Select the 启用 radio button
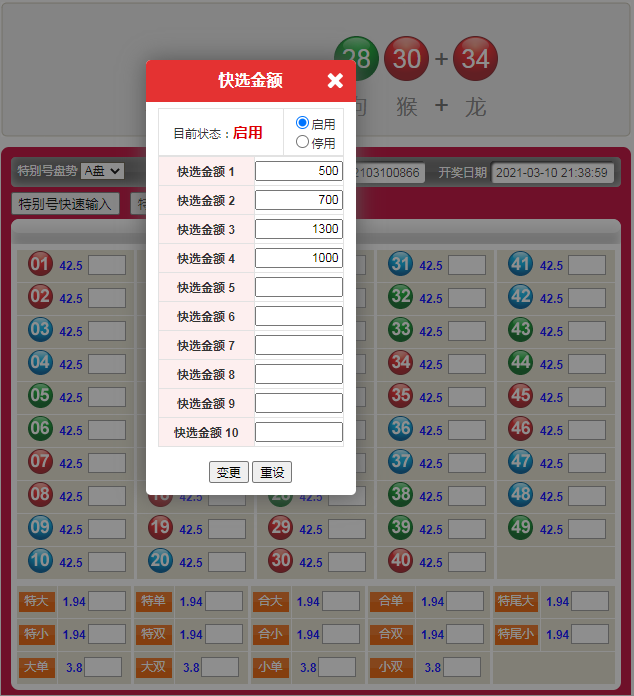634x696 pixels. point(303,123)
